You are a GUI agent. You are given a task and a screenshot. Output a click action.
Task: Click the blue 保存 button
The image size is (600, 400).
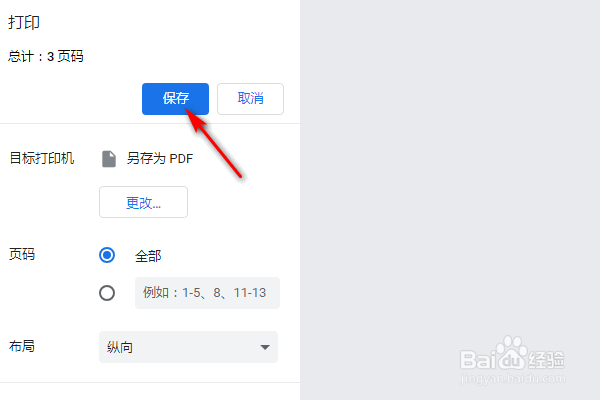175,99
